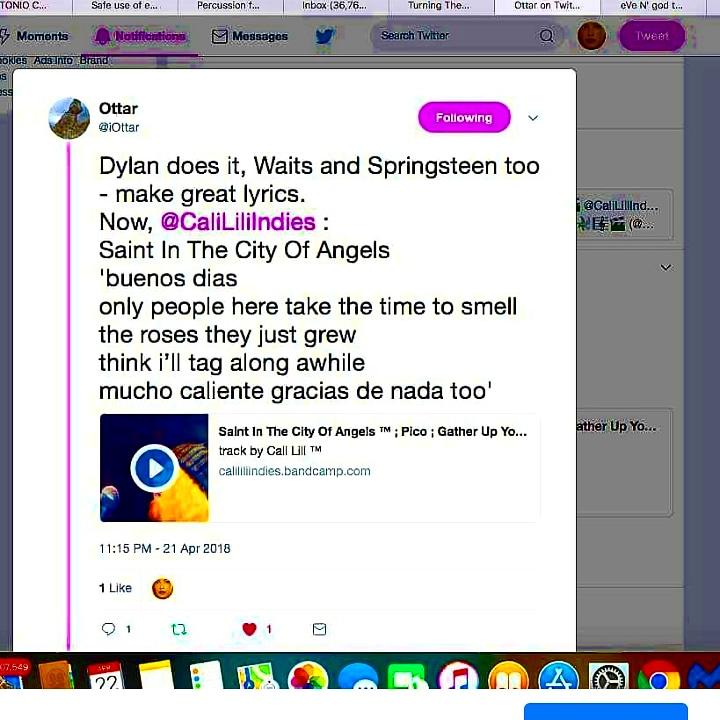
Task: Expand the chevron in right background panel
Action: [x=665, y=267]
